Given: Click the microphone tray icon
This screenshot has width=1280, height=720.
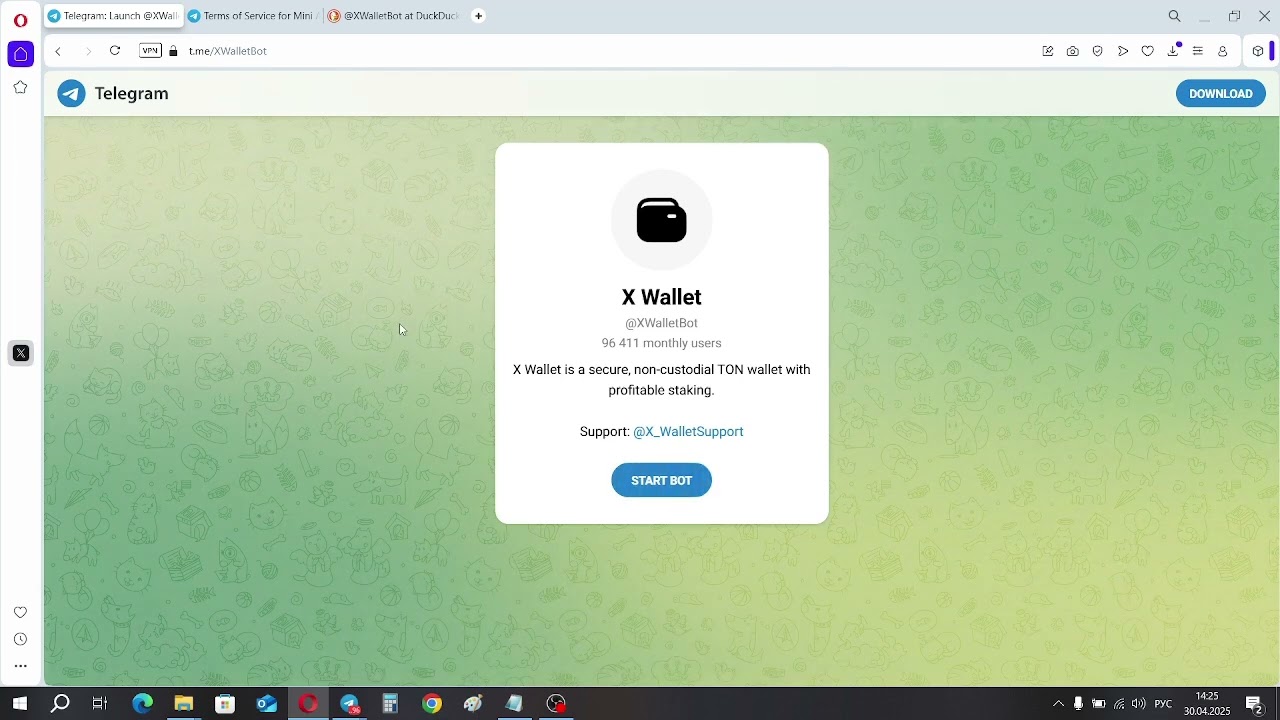Looking at the screenshot, I should click(x=1078, y=704).
